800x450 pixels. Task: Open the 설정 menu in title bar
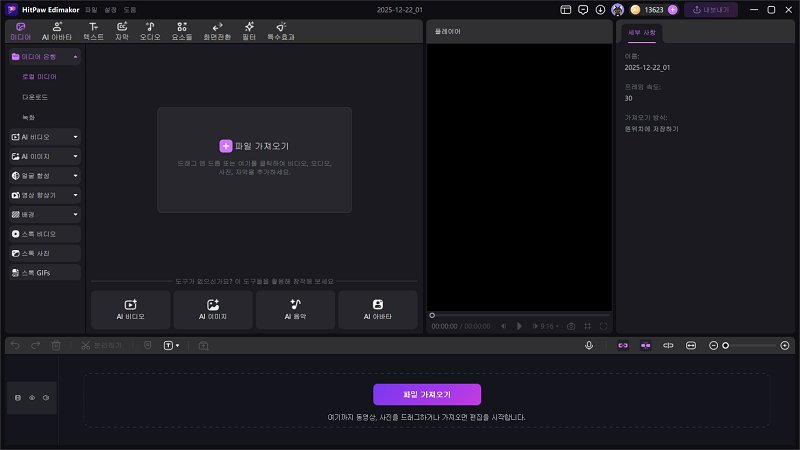click(x=111, y=10)
